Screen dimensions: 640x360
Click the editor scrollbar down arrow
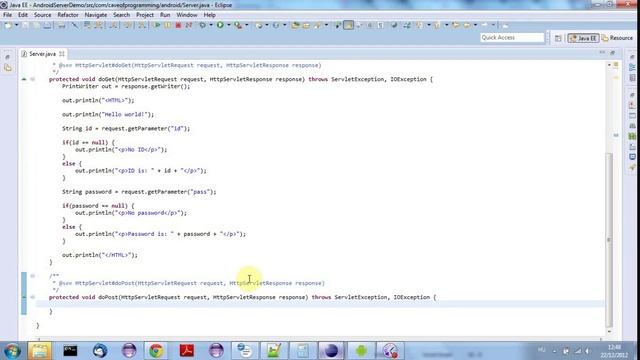(x=609, y=331)
